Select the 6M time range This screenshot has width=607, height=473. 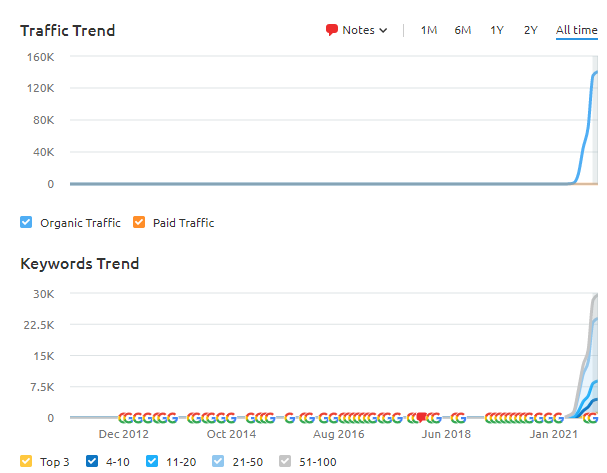pyautogui.click(x=463, y=30)
